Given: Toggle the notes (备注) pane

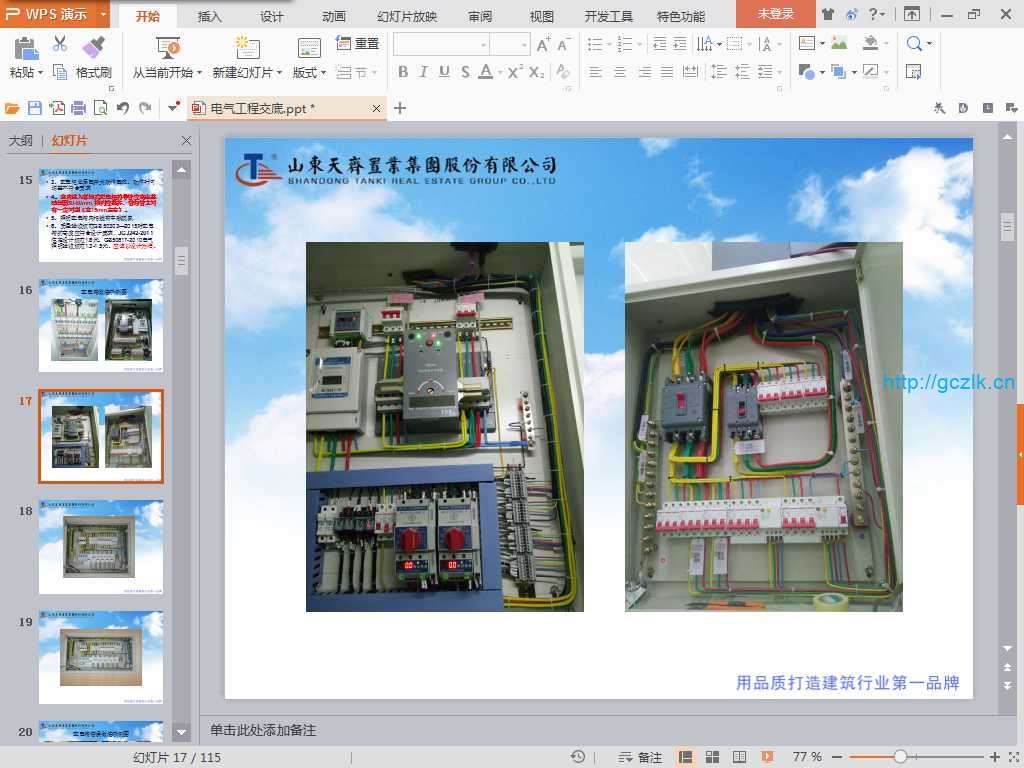Looking at the screenshot, I should (641, 757).
